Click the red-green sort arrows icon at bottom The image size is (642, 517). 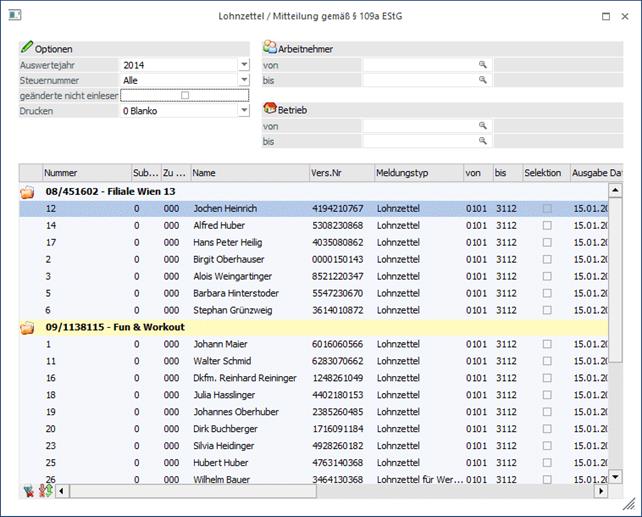tap(44, 491)
